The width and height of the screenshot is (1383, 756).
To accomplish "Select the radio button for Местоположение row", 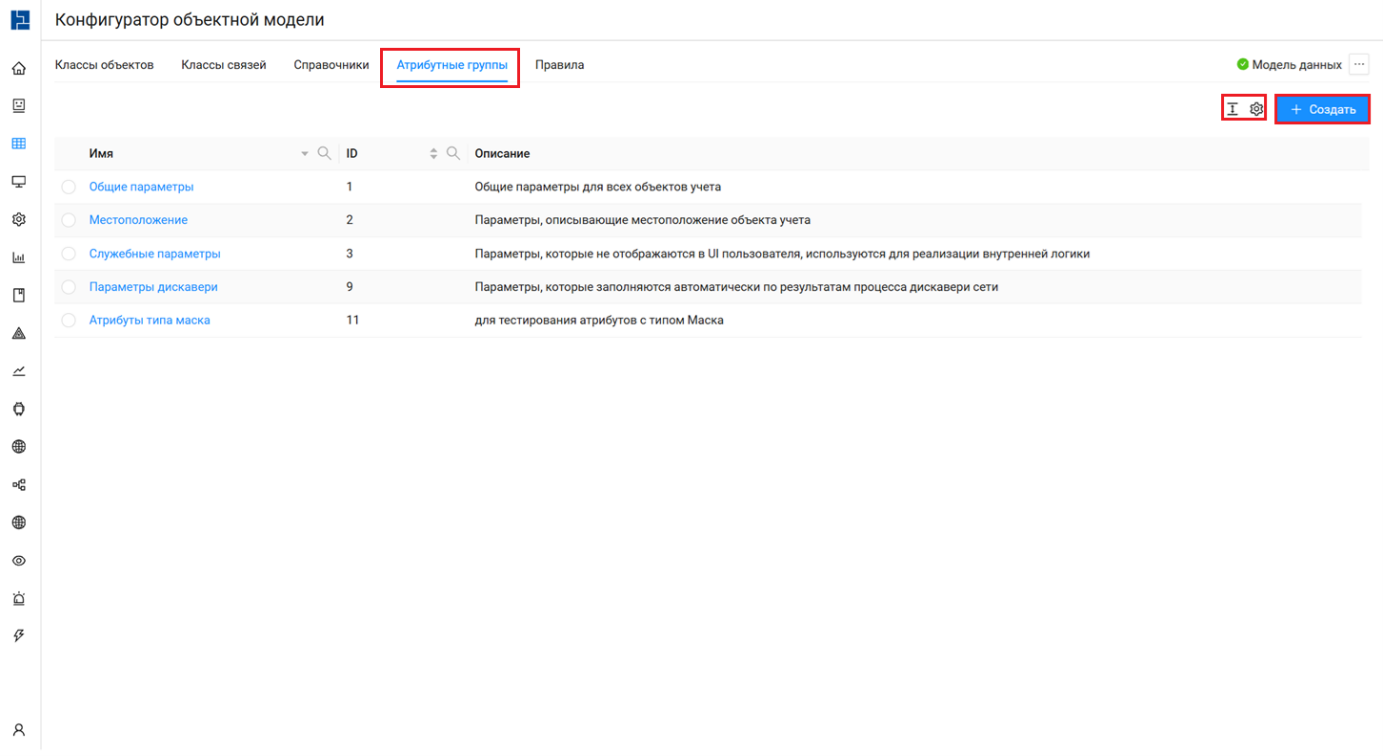I will (x=68, y=220).
